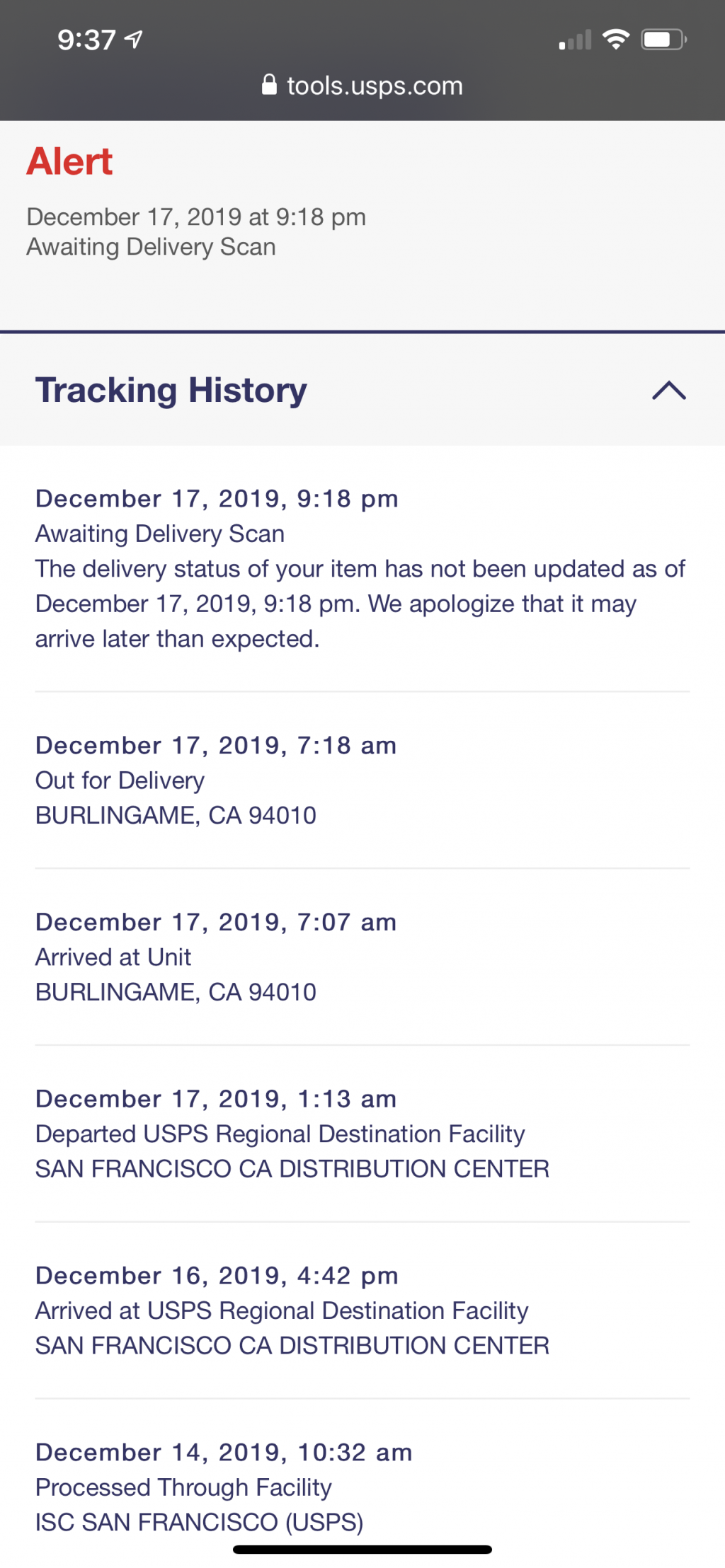The image size is (725, 1568).
Task: Tap the red Alert heading
Action: [69, 161]
